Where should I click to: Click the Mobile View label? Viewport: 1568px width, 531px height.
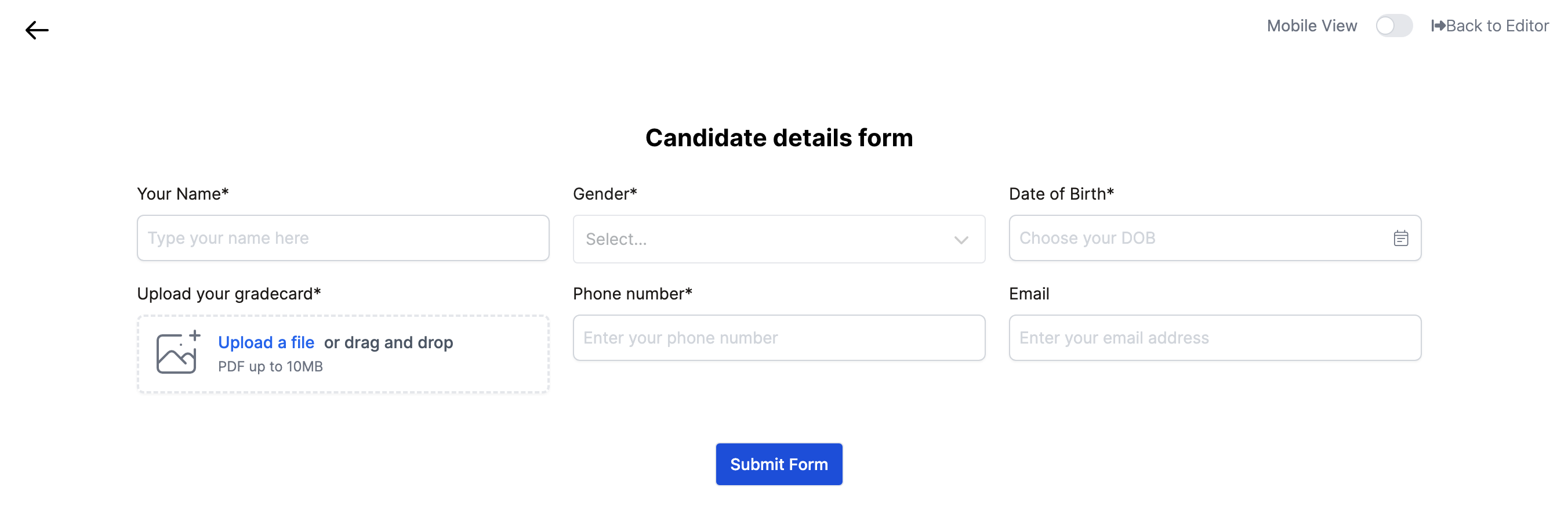point(1311,26)
